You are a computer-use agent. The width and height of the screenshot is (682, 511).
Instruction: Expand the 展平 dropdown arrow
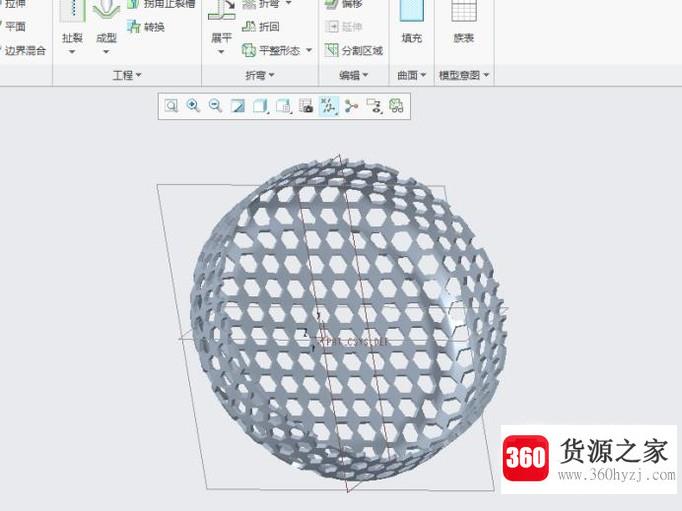pyautogui.click(x=221, y=52)
